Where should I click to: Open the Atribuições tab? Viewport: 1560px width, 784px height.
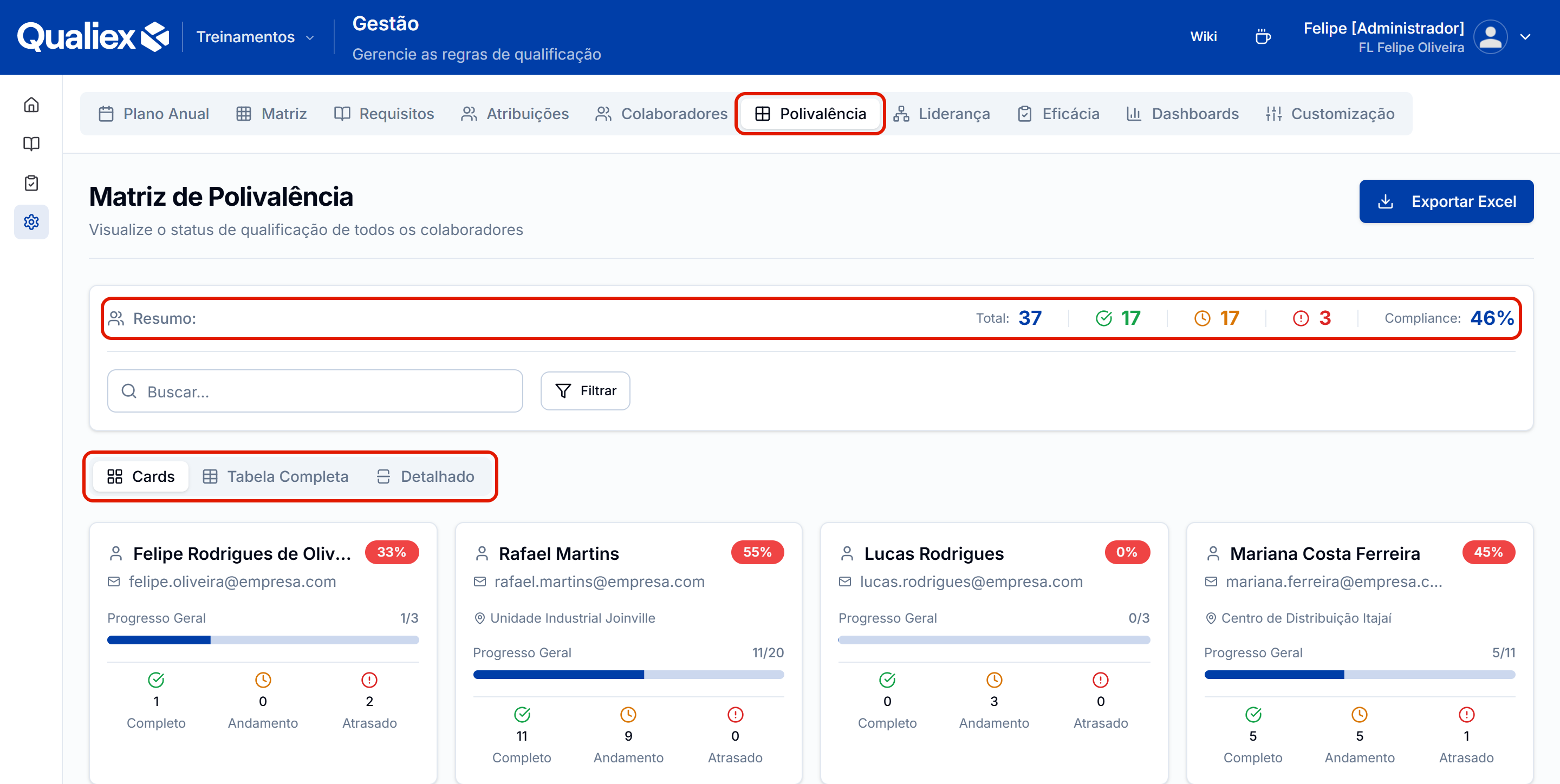[x=515, y=114]
